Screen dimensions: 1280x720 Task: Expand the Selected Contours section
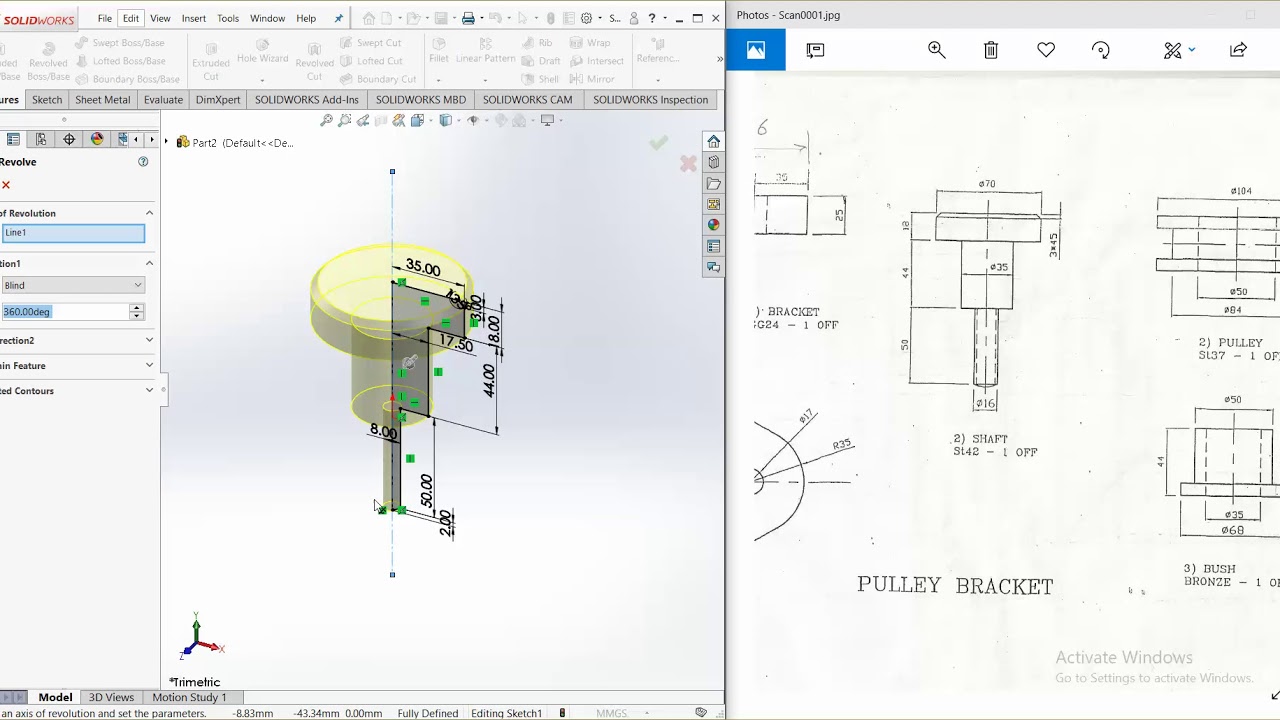149,391
